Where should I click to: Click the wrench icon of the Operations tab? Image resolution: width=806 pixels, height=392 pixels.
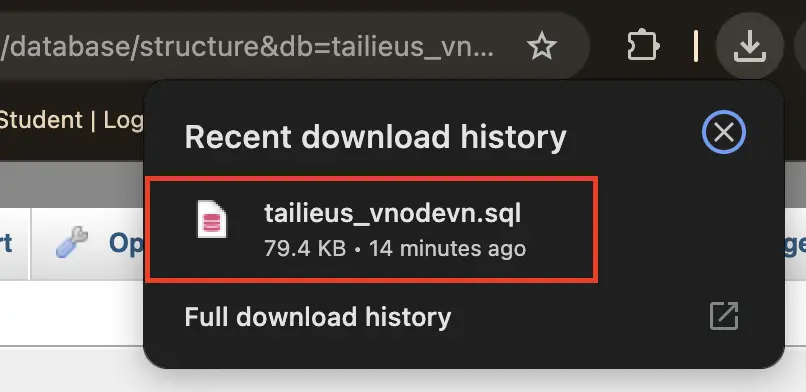tap(71, 242)
